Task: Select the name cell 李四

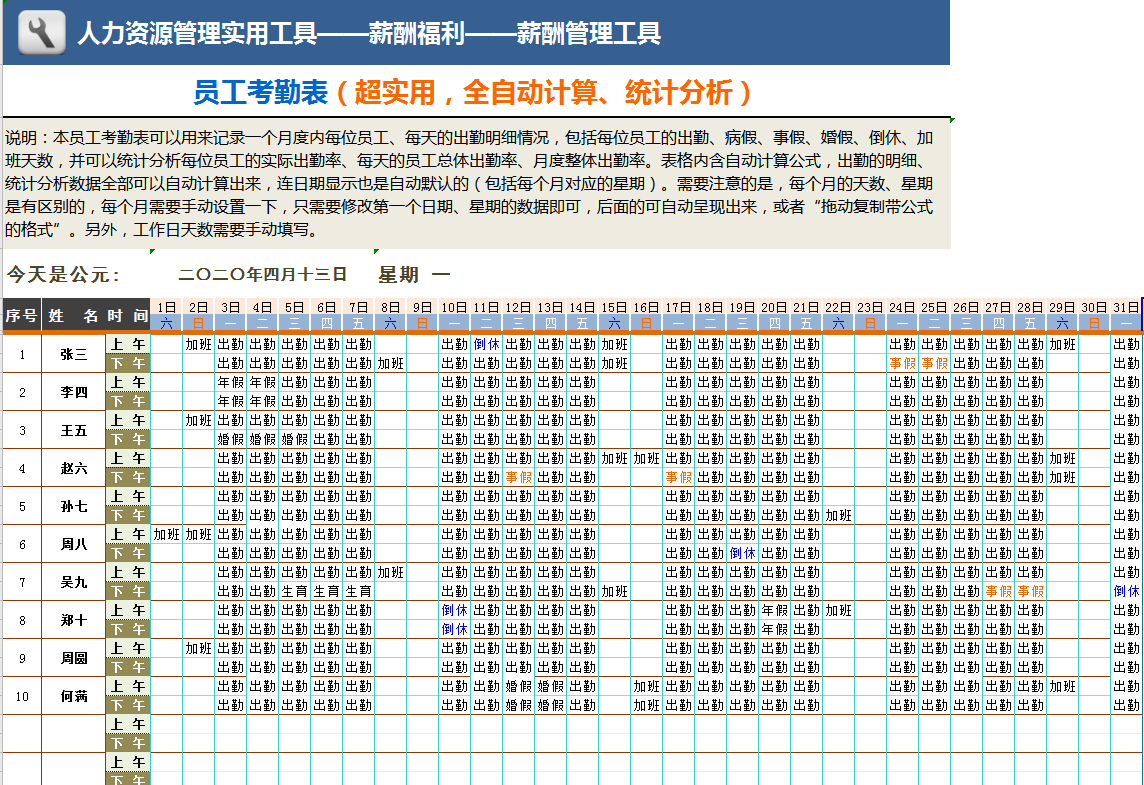Action: tap(73, 392)
